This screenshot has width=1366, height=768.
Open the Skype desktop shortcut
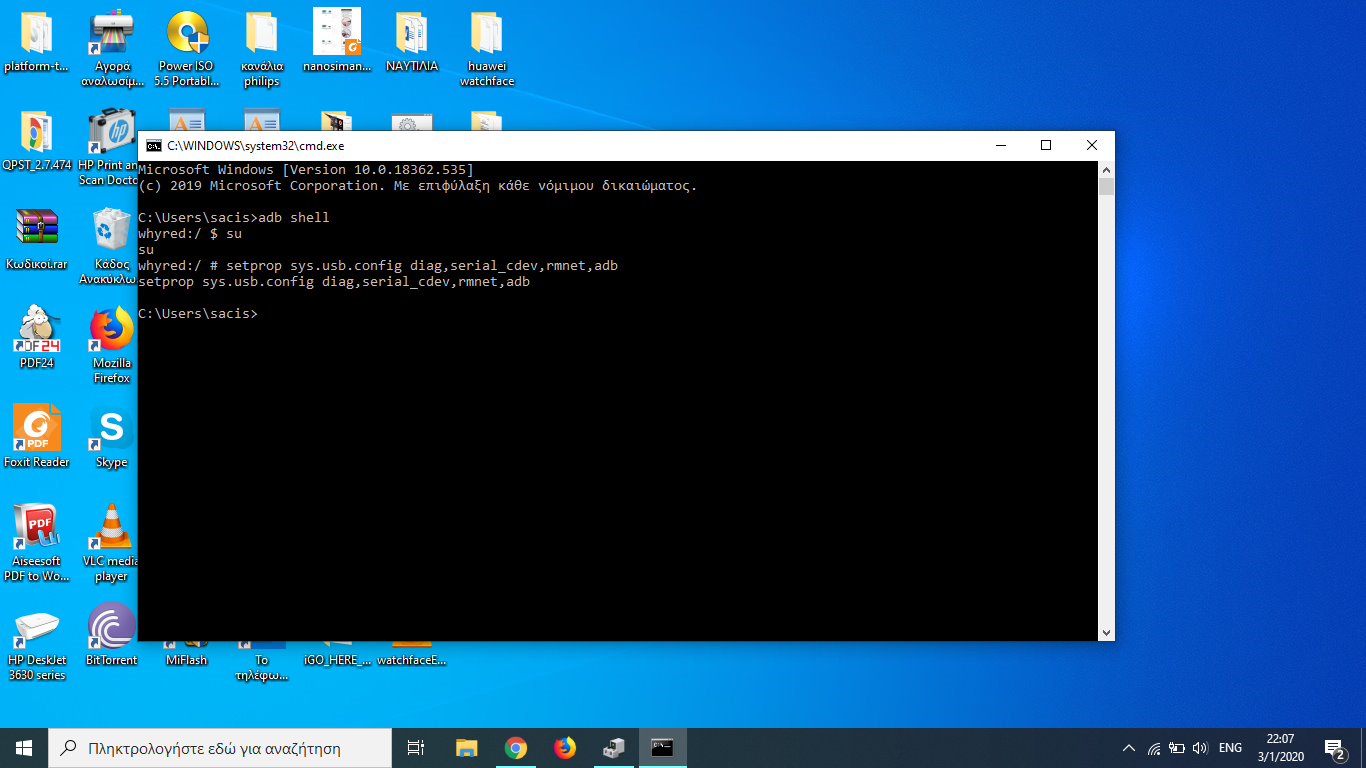tap(111, 430)
